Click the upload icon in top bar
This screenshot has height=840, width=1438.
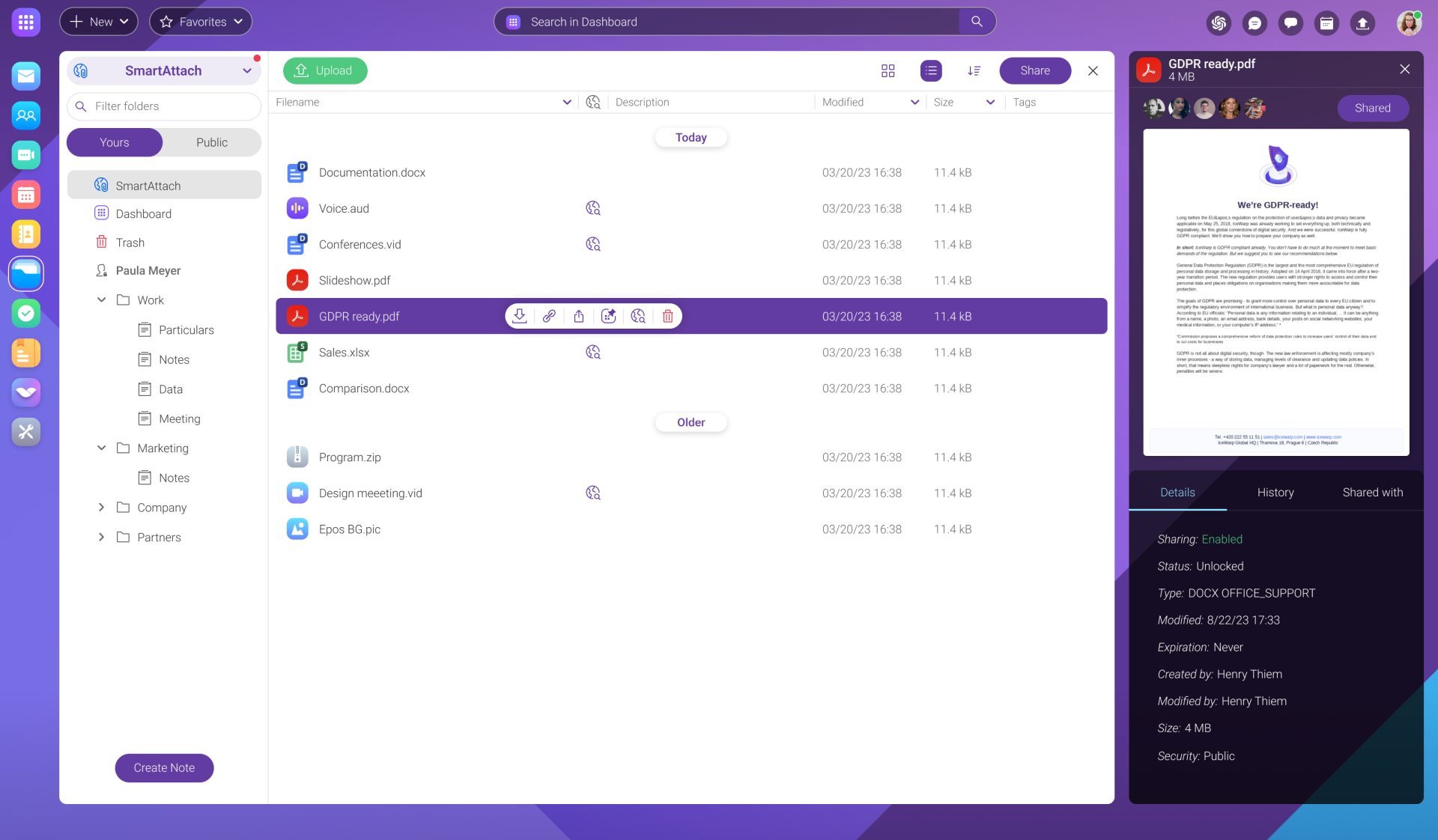coord(1362,22)
